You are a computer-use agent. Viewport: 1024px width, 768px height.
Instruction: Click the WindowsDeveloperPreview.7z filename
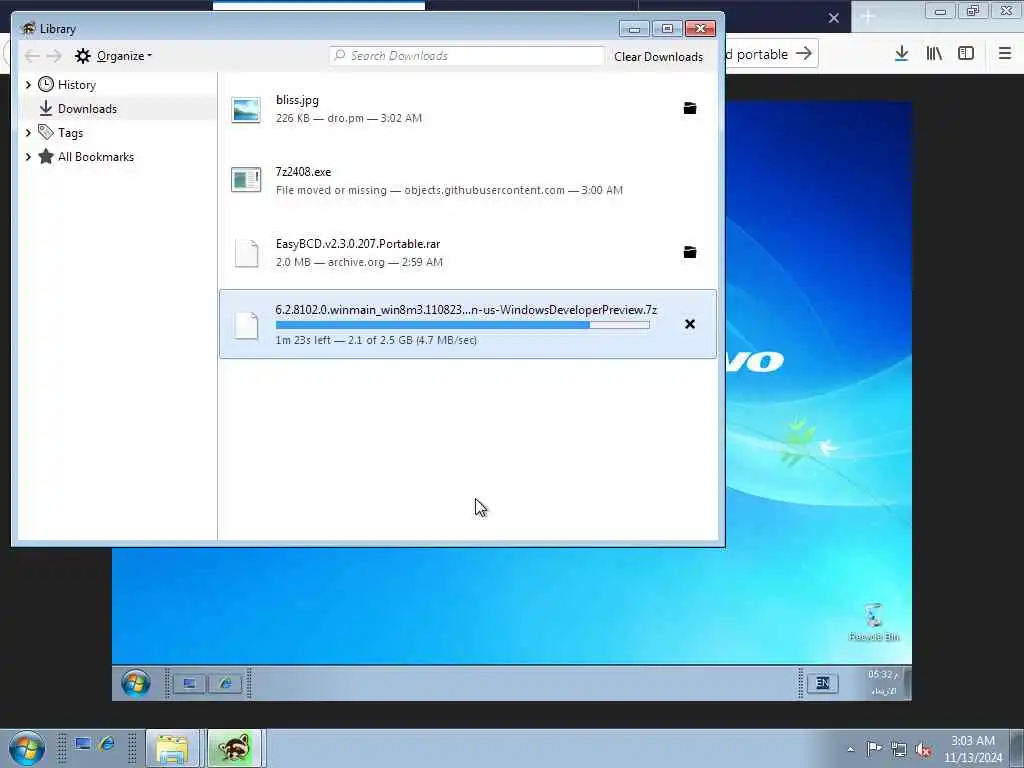point(466,310)
